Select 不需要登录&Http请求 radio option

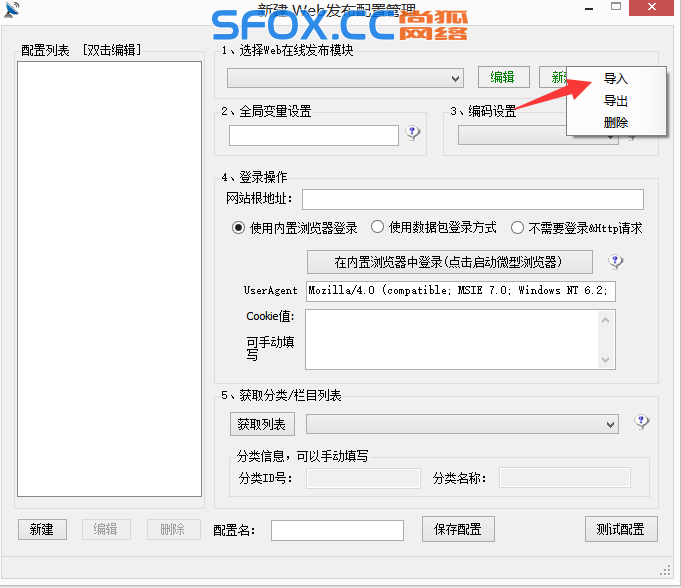pyautogui.click(x=518, y=227)
